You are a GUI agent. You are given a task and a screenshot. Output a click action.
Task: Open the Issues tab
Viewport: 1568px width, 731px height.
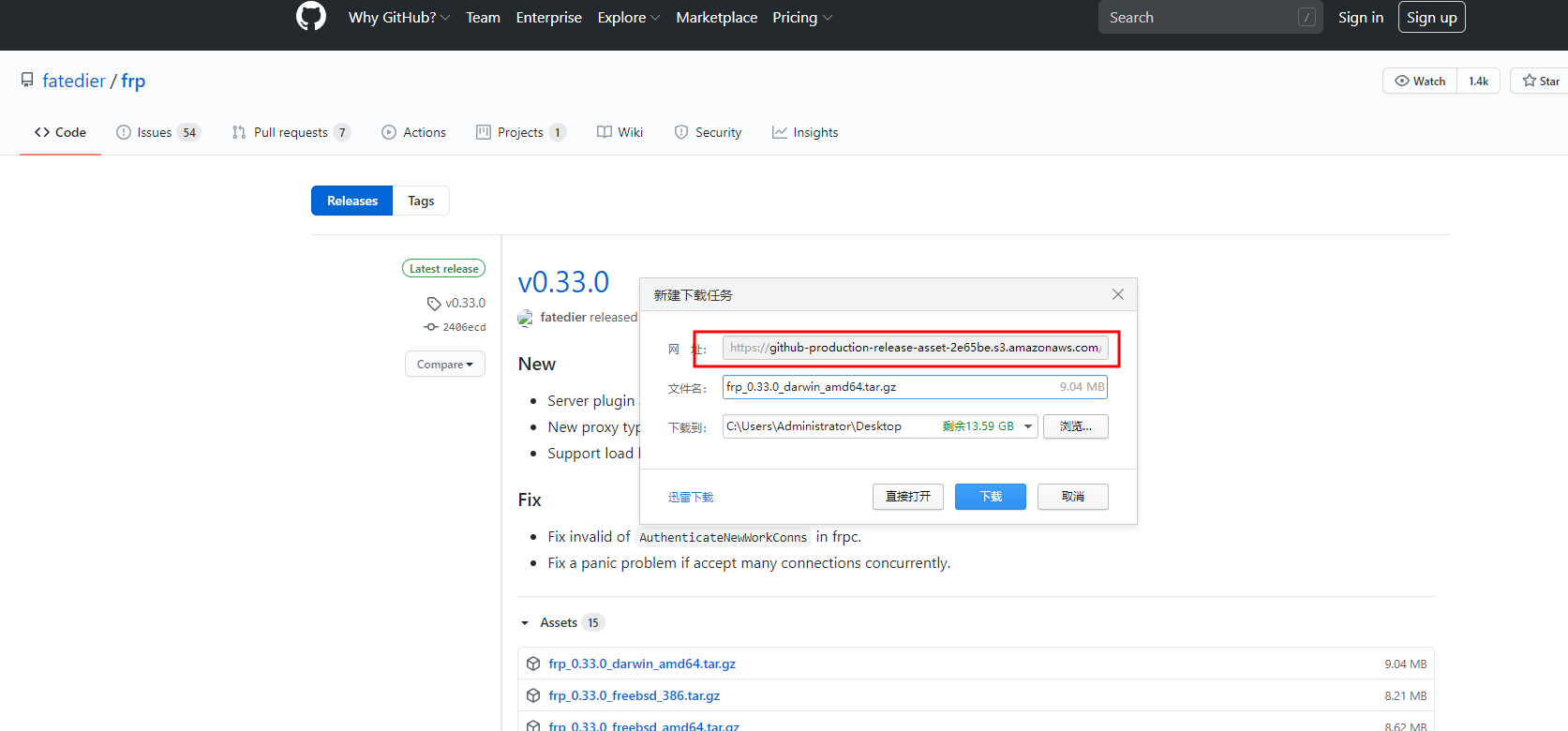158,132
